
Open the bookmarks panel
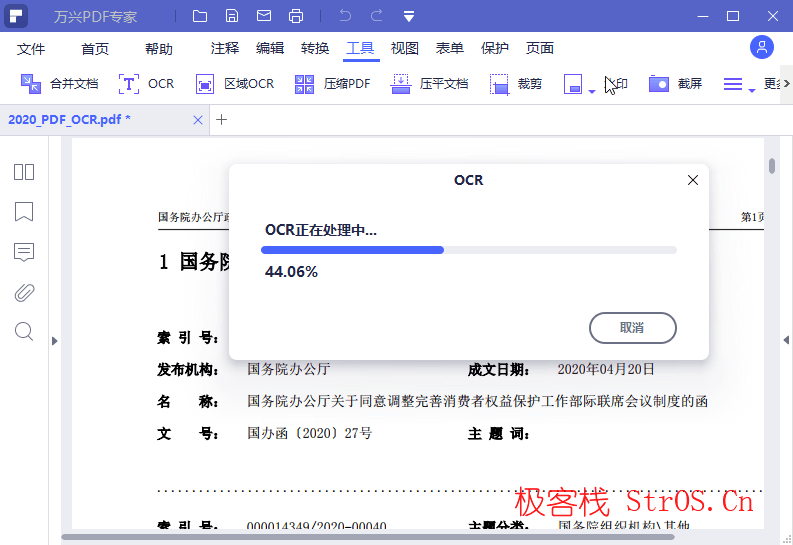[24, 212]
